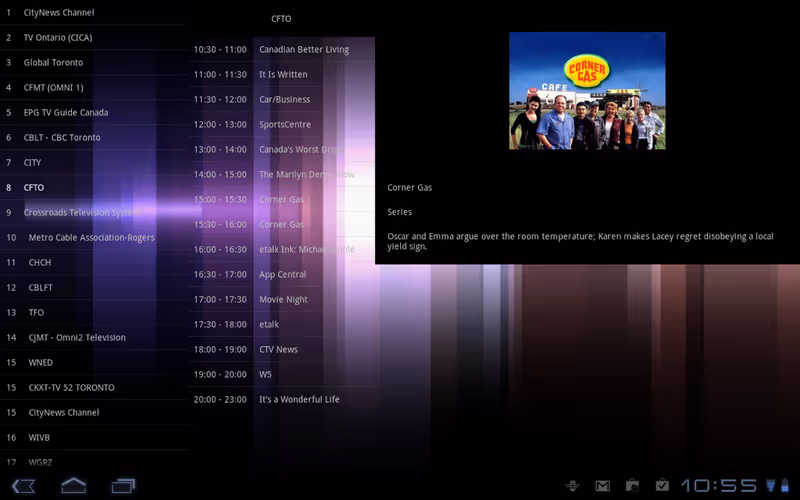Tap the Series label in details panel
Image resolution: width=800 pixels, height=500 pixels.
click(399, 212)
